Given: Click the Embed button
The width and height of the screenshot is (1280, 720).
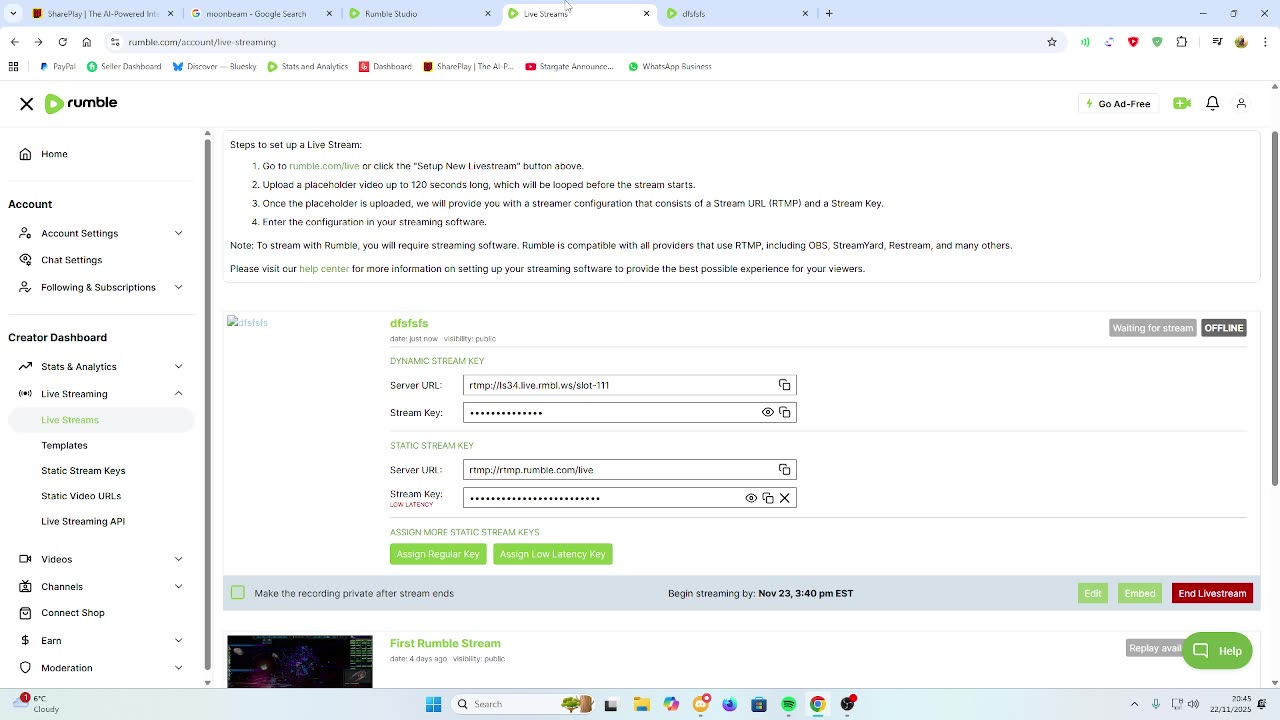Looking at the screenshot, I should [x=1139, y=593].
